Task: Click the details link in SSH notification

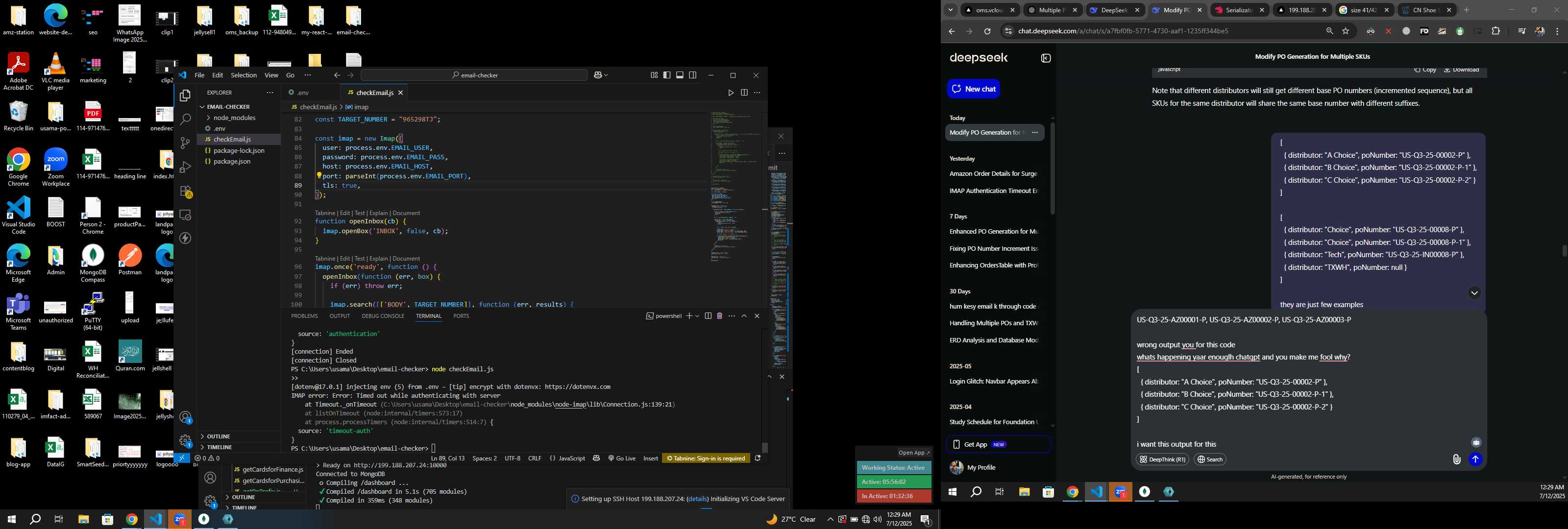Action: 698,499
